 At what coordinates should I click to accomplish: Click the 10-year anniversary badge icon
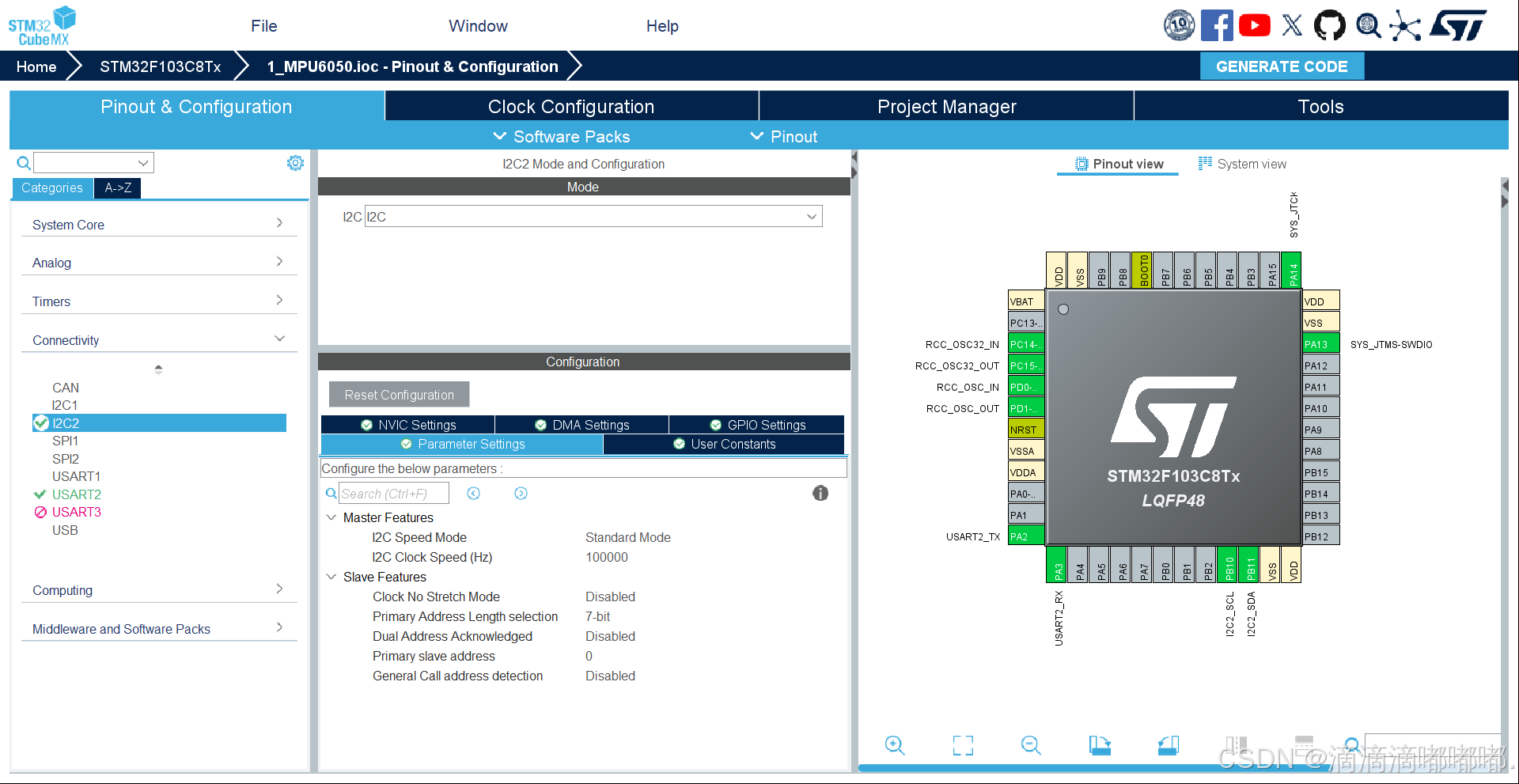click(x=1179, y=25)
